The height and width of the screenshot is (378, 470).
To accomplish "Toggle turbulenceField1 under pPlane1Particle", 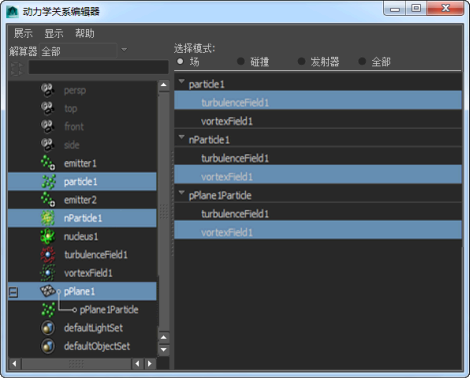I will [318, 212].
